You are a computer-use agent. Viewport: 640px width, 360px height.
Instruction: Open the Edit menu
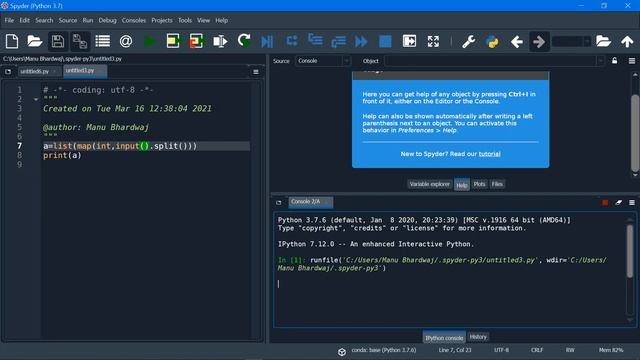point(24,20)
